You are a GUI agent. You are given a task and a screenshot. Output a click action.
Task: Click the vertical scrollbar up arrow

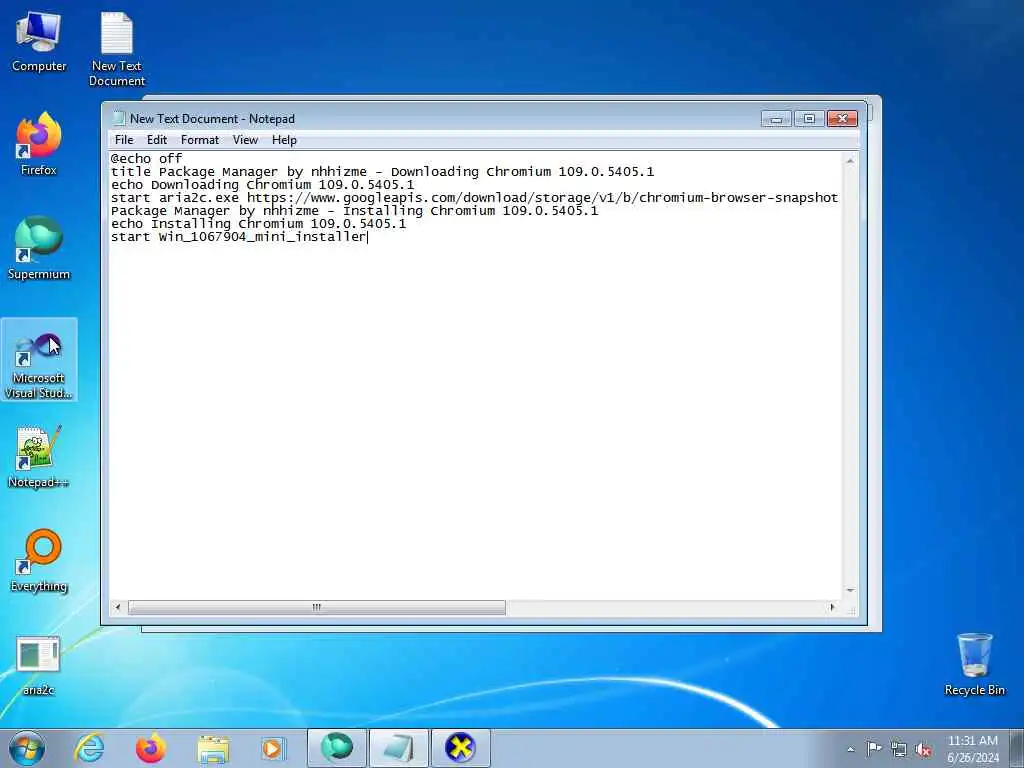(850, 161)
